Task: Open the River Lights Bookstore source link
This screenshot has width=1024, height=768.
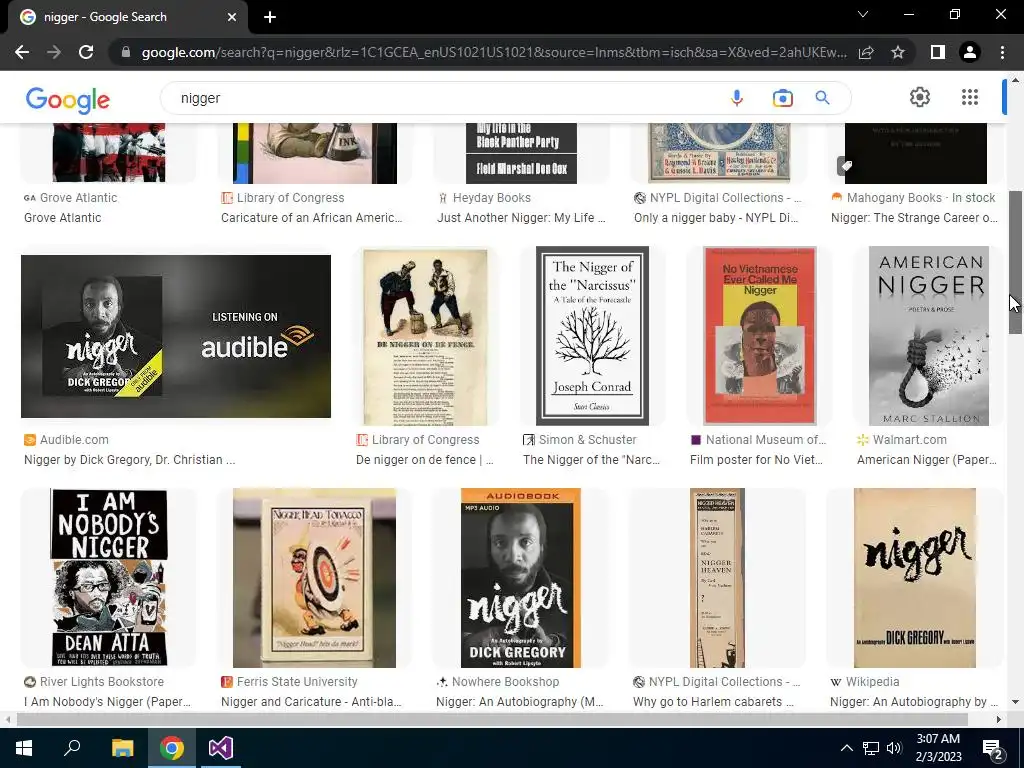Action: tap(94, 682)
